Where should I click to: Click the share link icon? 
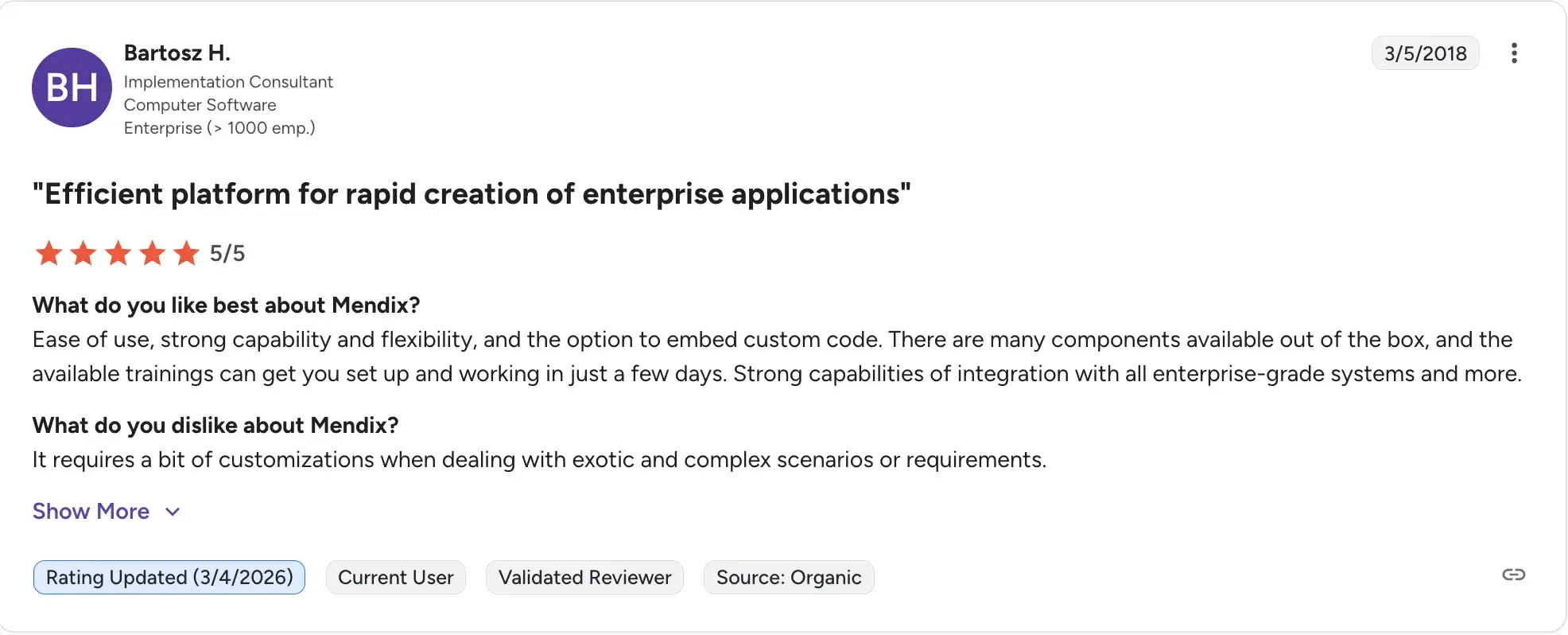pyautogui.click(x=1513, y=575)
